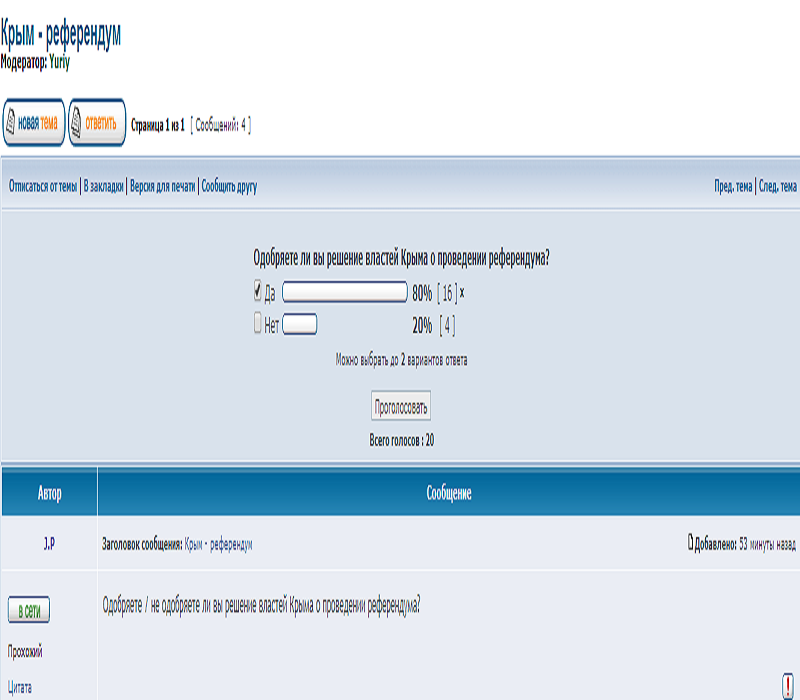
Task: Click the 'ответить' reply button
Action: click(x=97, y=123)
